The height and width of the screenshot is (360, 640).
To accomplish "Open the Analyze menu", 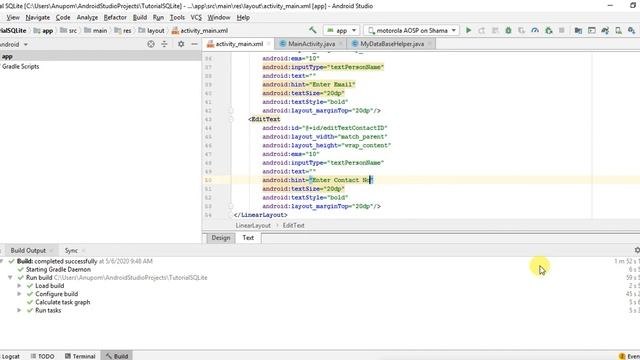I will pos(87,18).
